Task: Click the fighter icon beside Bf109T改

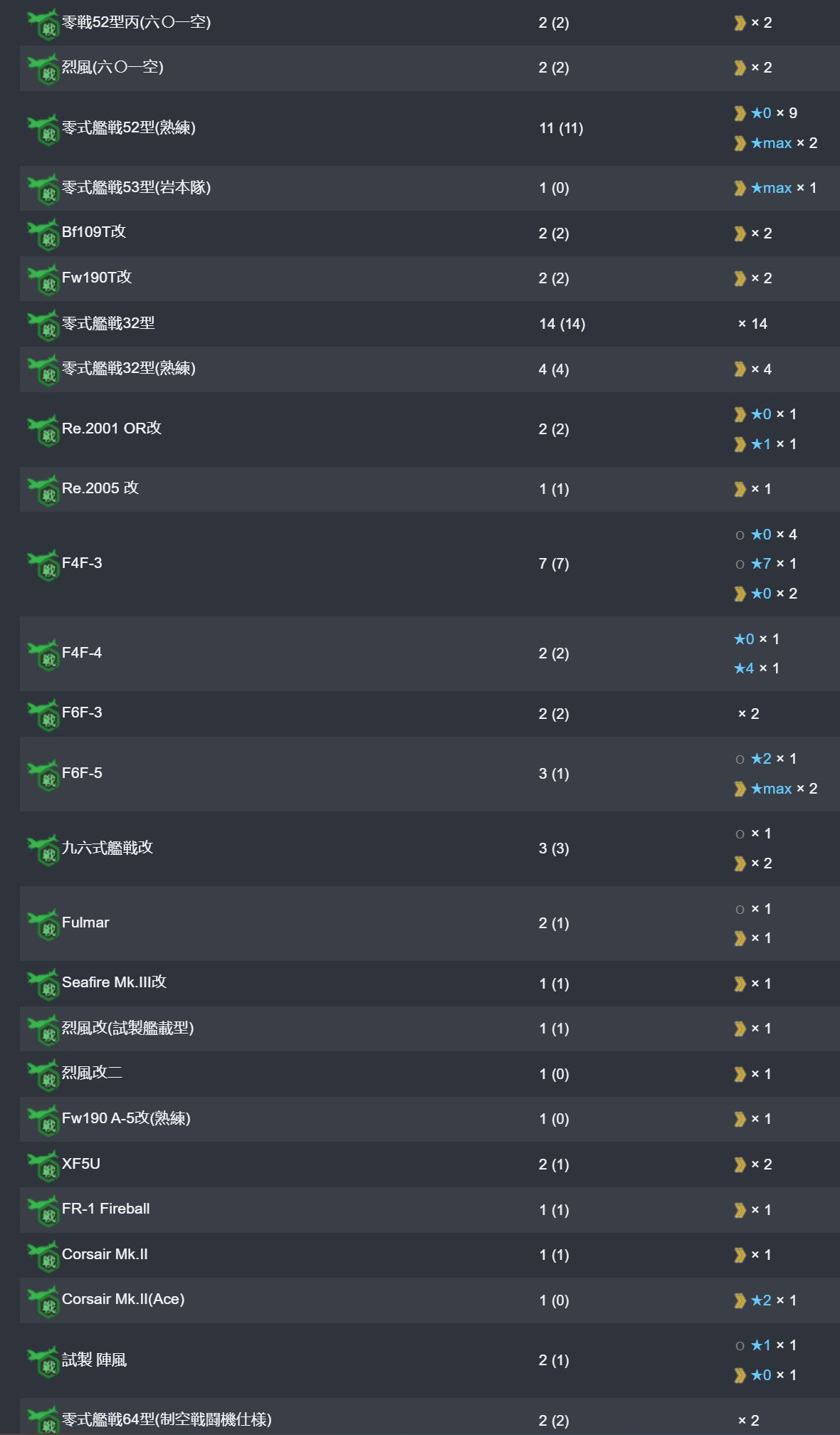Action: pyautogui.click(x=43, y=235)
